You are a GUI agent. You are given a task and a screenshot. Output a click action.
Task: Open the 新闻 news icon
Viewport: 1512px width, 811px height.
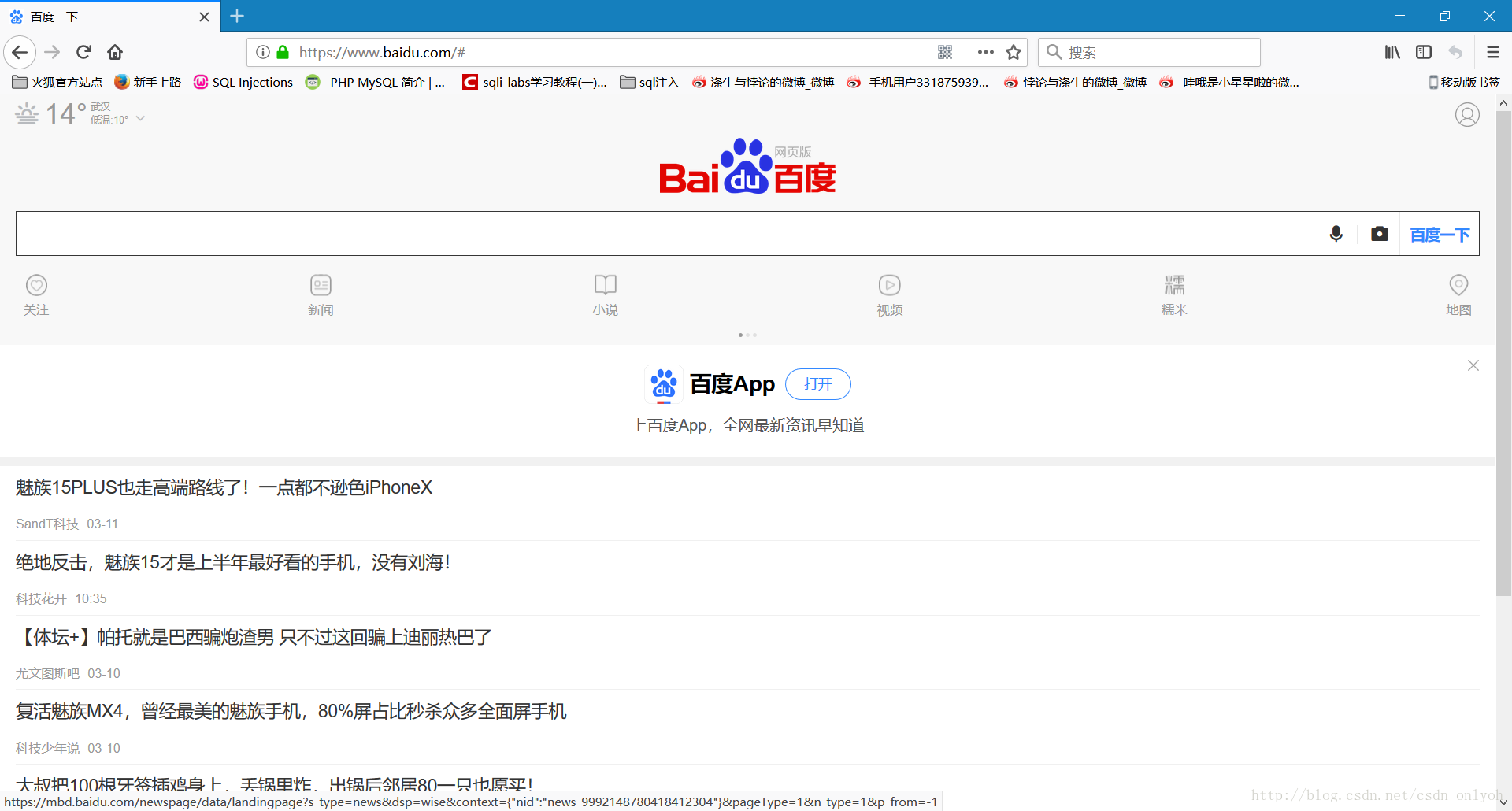pyautogui.click(x=321, y=285)
